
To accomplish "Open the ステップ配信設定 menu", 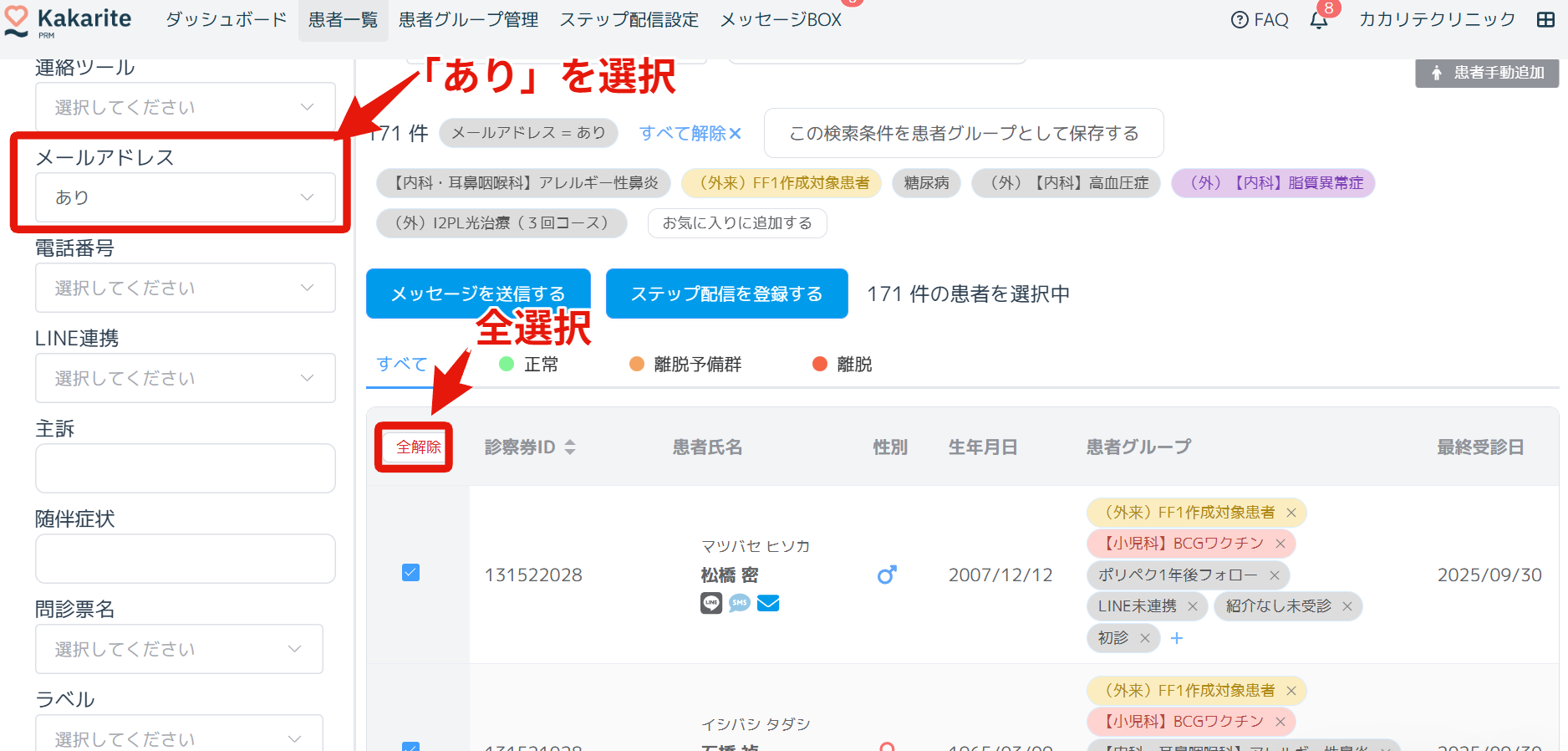I will coord(629,20).
